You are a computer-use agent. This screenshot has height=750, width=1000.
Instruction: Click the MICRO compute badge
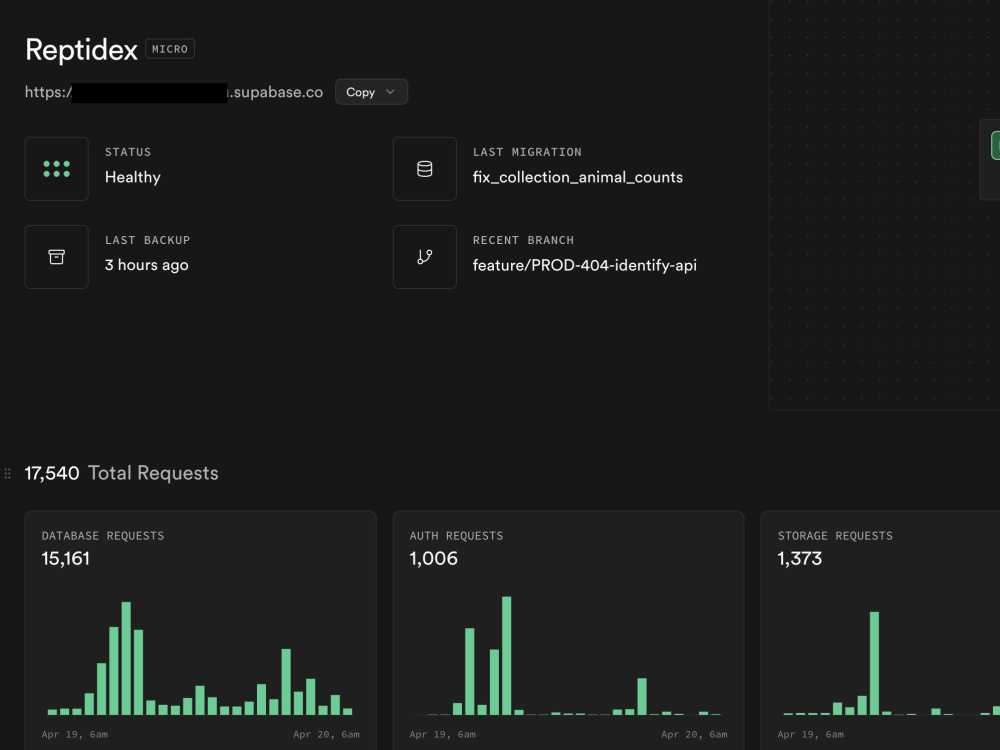[170, 49]
